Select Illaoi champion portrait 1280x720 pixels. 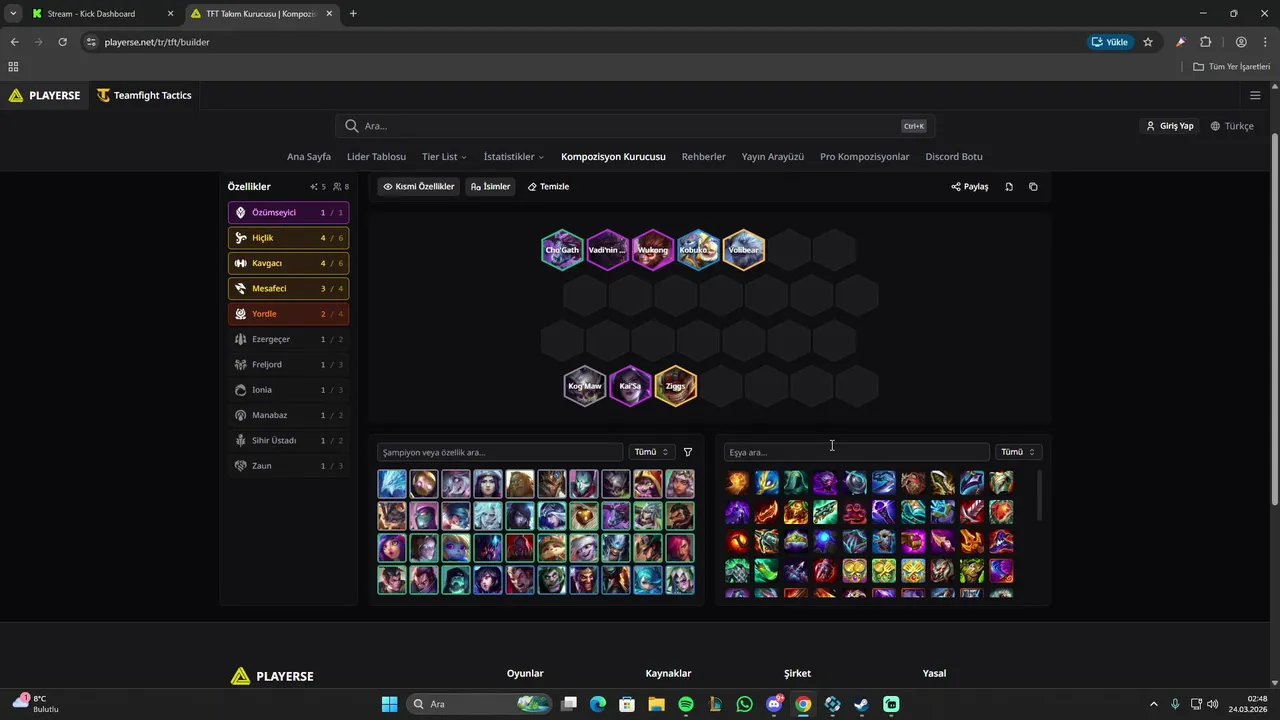click(x=520, y=484)
